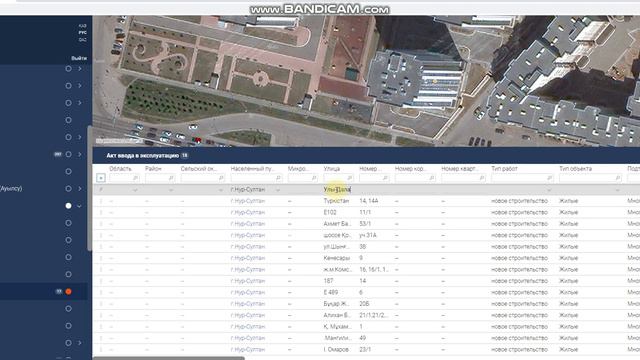Click the Жилые cell in the E102 row
This screenshot has height=360, width=640.
(x=569, y=213)
